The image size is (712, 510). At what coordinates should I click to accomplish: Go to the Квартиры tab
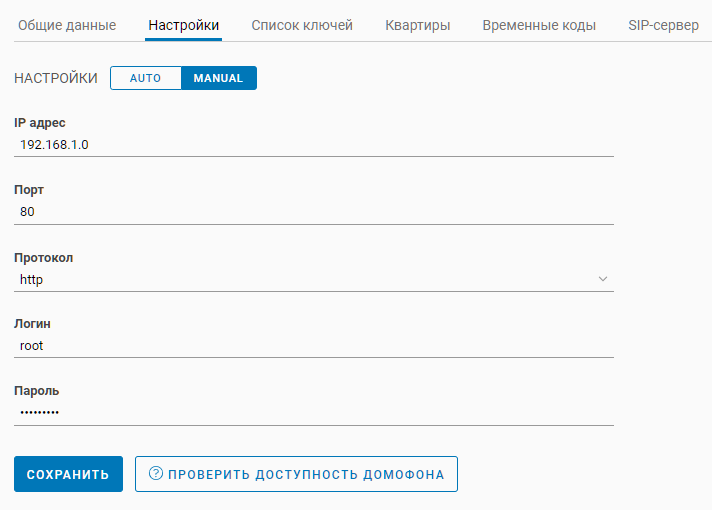(x=417, y=25)
